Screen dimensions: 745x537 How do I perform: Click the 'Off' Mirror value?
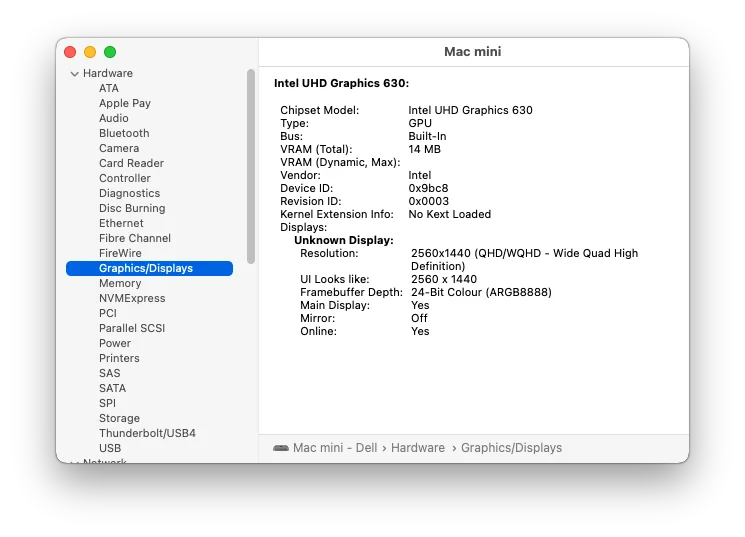(x=419, y=318)
